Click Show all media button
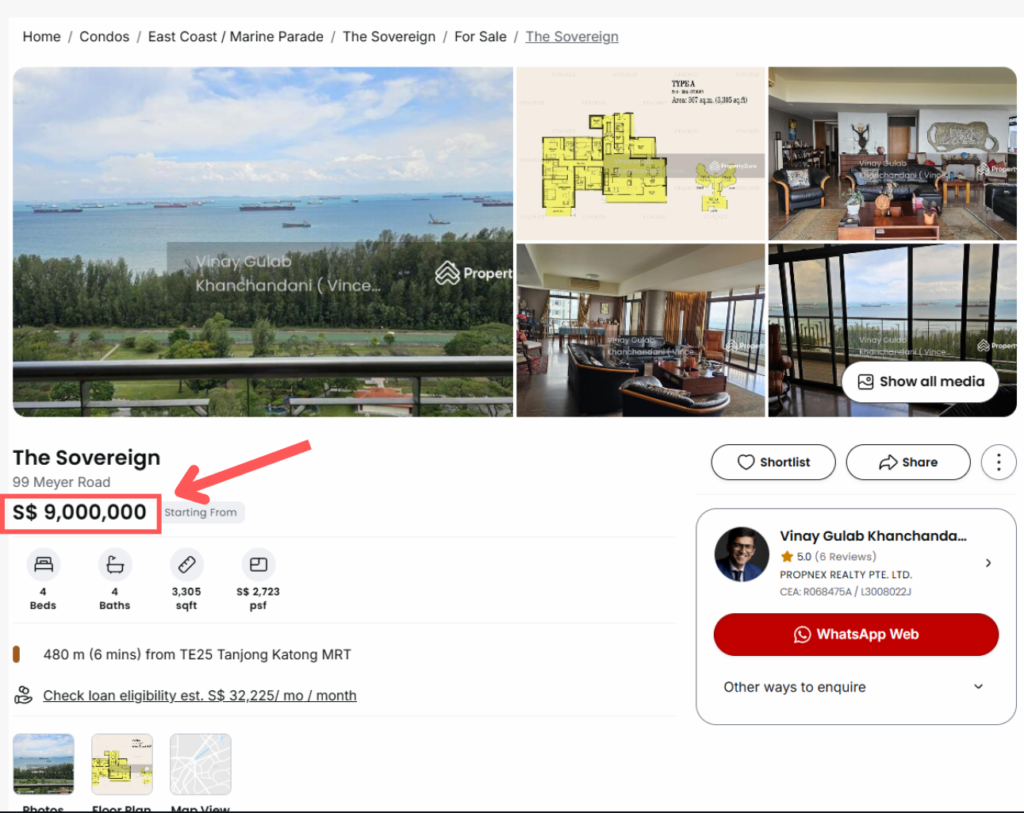 (920, 381)
